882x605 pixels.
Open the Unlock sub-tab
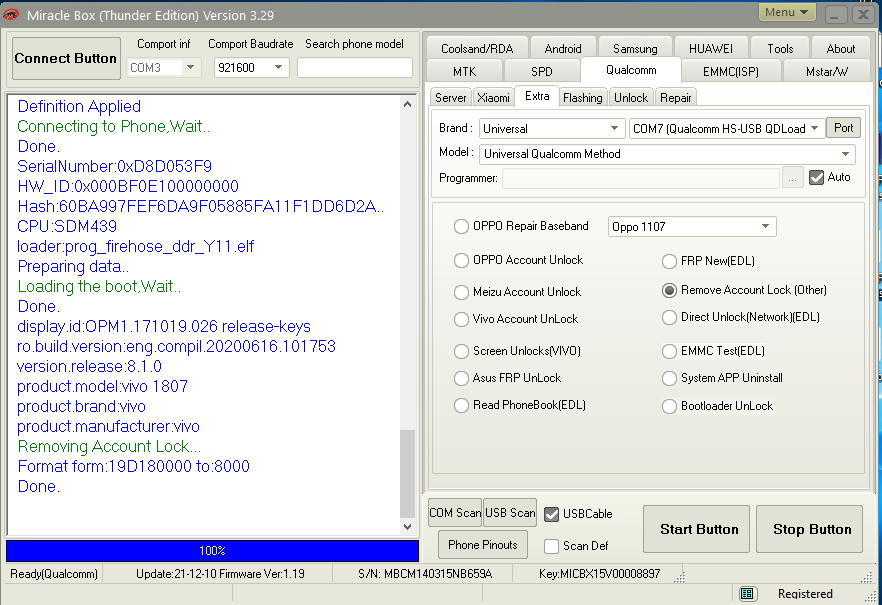coord(631,98)
